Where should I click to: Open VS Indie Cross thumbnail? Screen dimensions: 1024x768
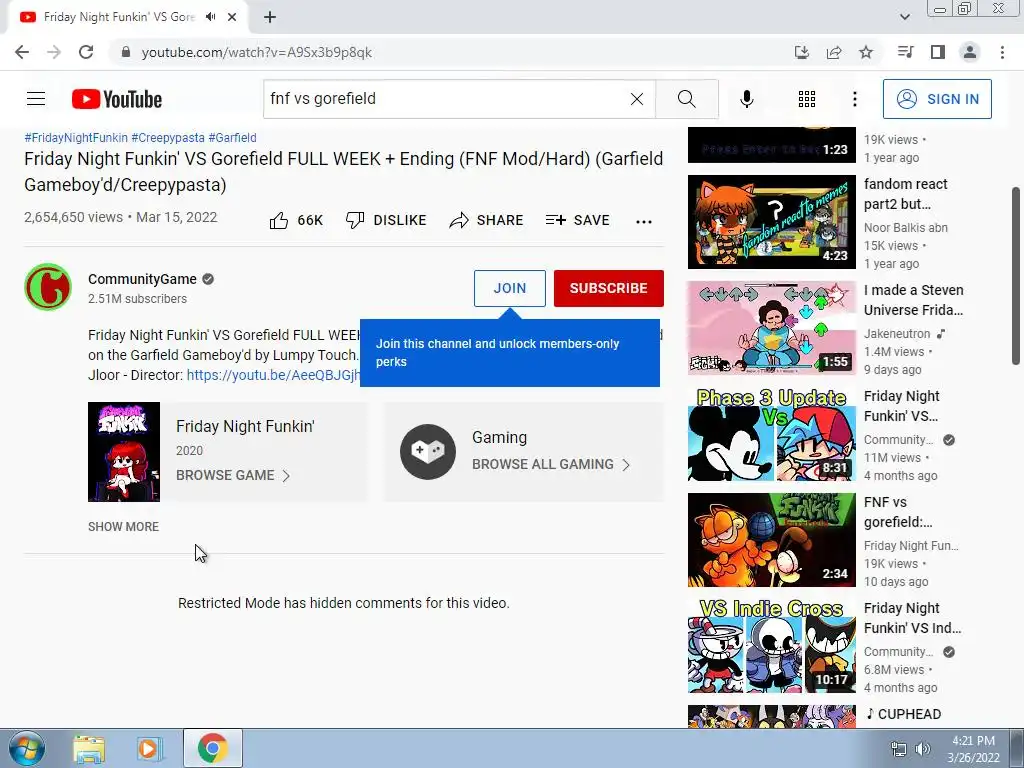coord(771,646)
